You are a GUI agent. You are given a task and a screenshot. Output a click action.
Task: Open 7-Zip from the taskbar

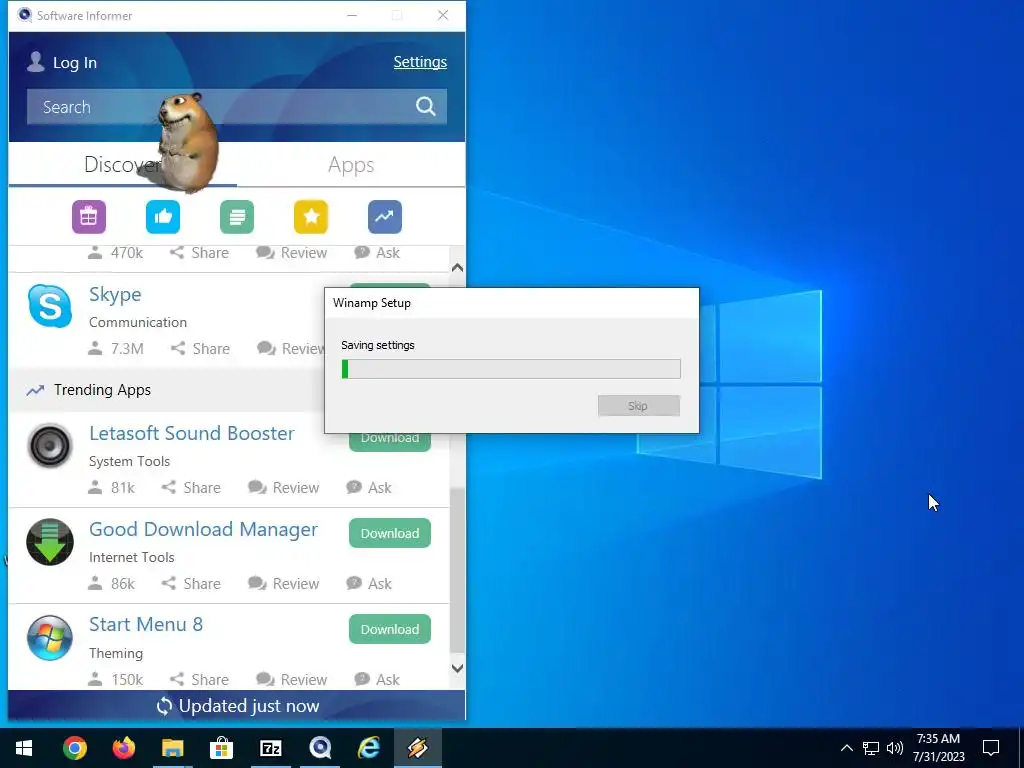270,748
